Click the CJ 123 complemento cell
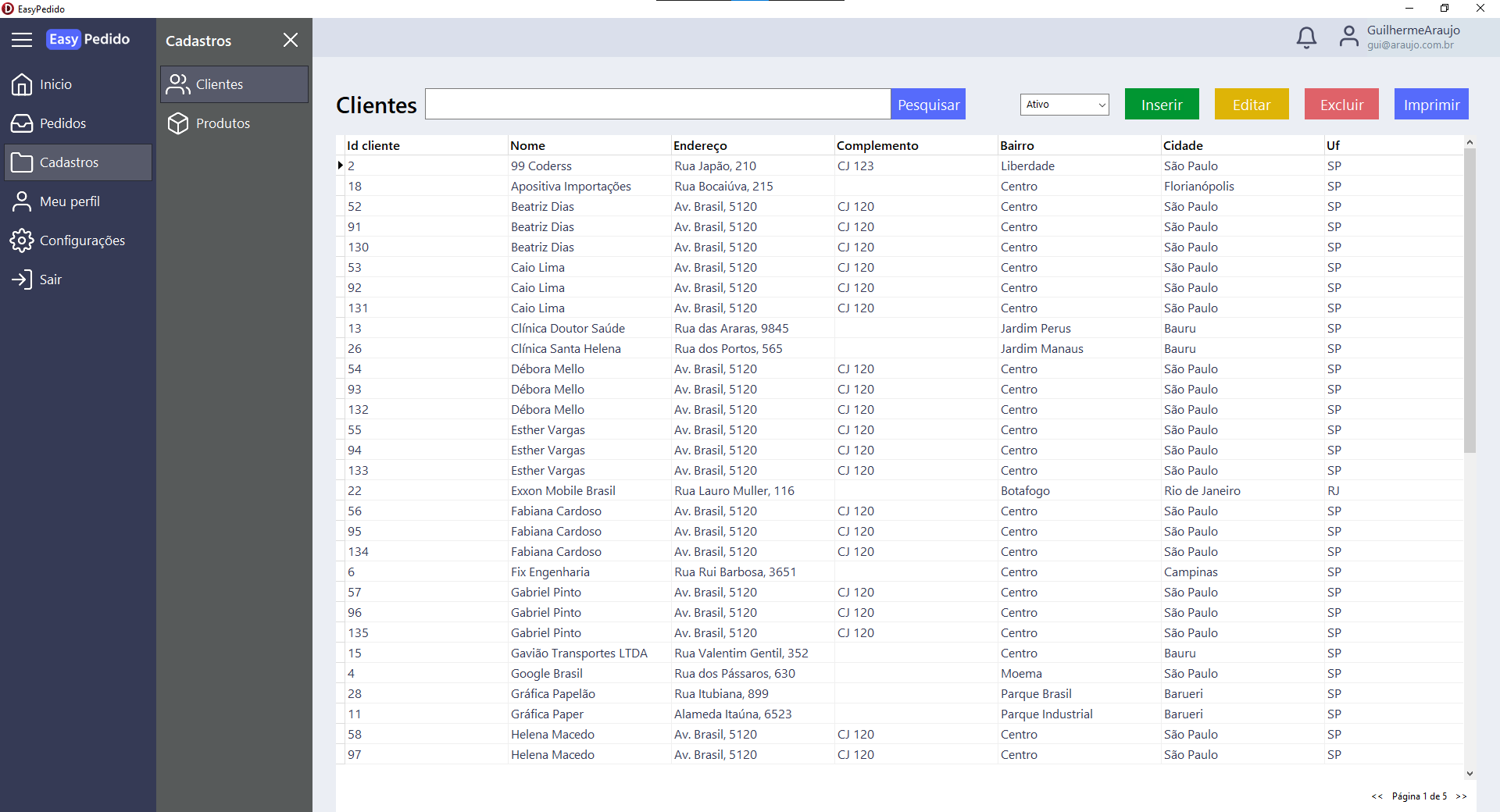The height and width of the screenshot is (812, 1500). coord(916,166)
